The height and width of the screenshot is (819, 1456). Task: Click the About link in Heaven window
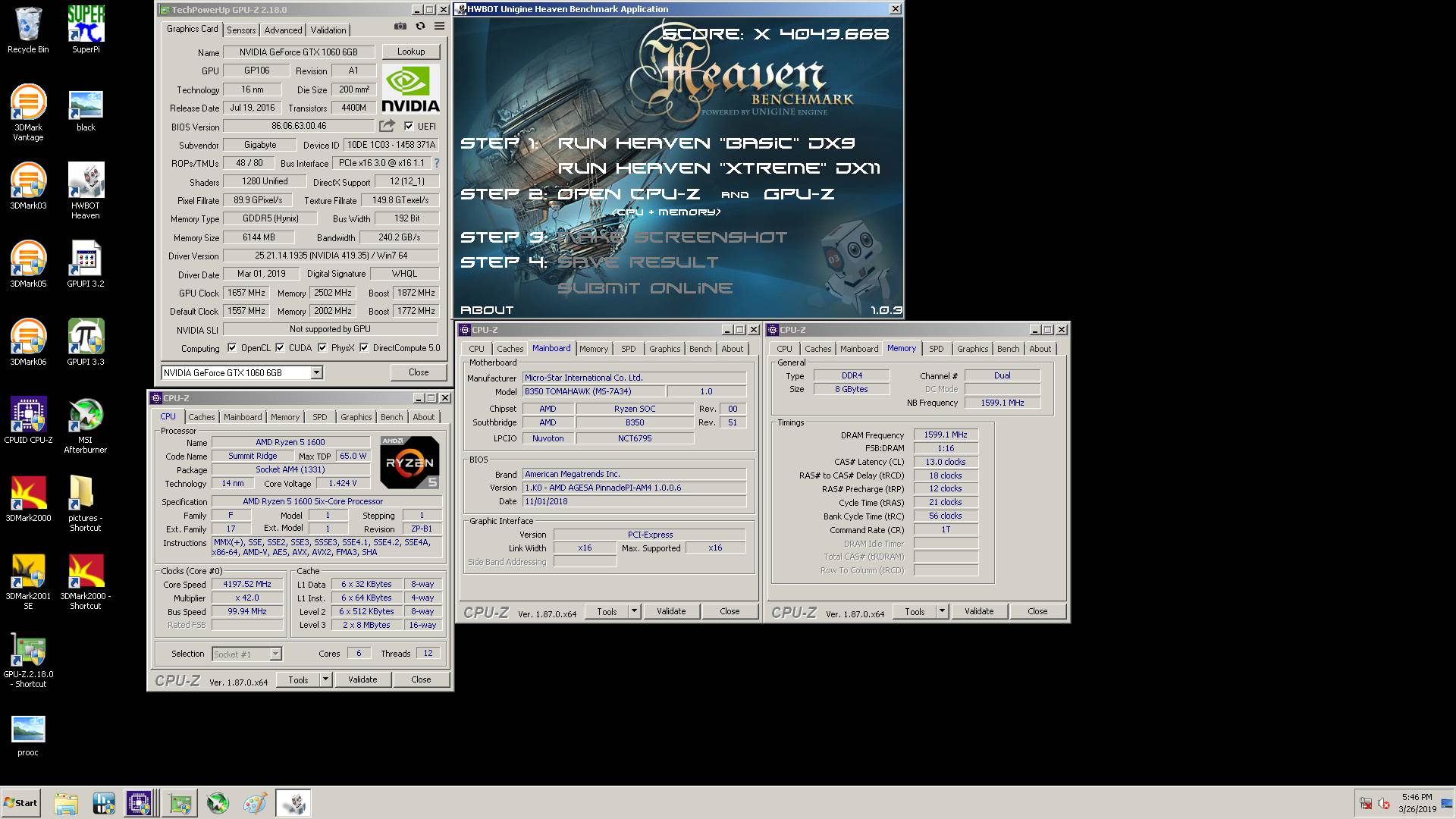(x=487, y=310)
